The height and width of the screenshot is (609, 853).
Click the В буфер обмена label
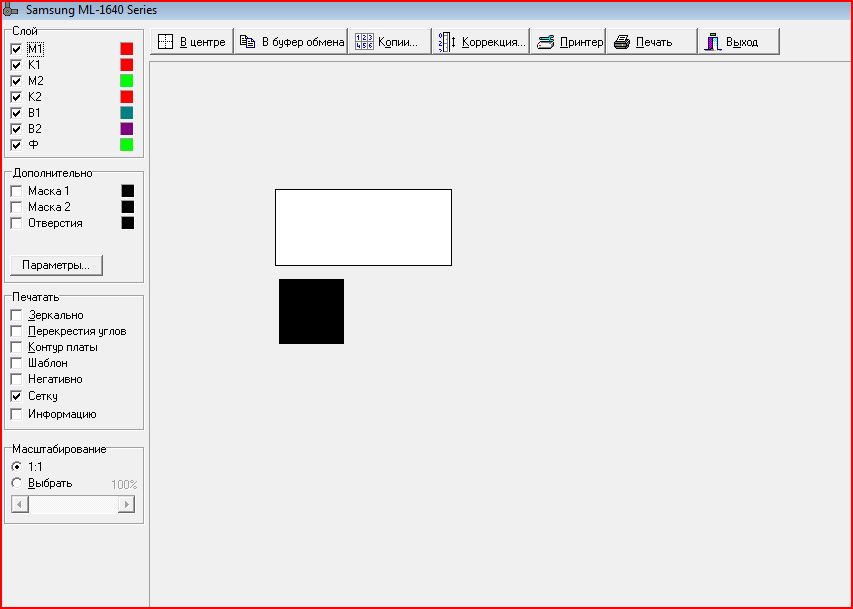tap(303, 42)
